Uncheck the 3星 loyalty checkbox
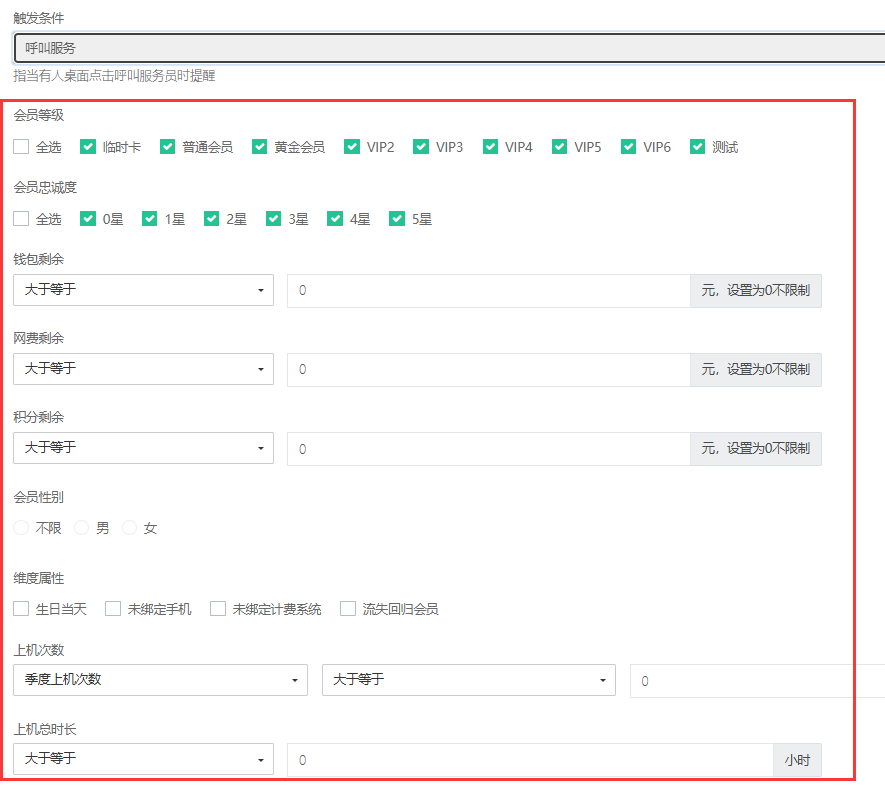 point(274,218)
